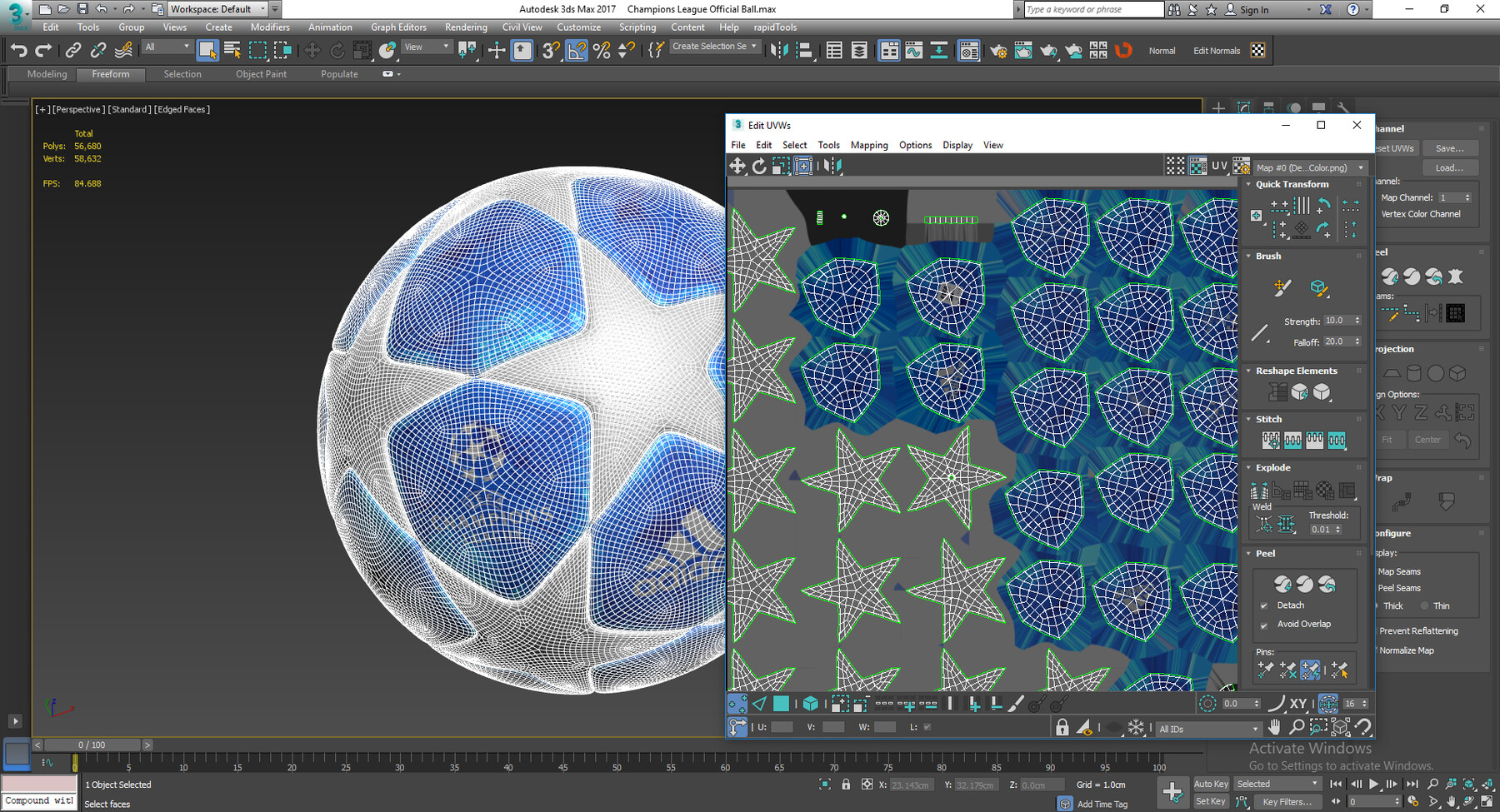Click the Lock Selection padlock icon
This screenshot has height=812, width=1500.
[1062, 728]
